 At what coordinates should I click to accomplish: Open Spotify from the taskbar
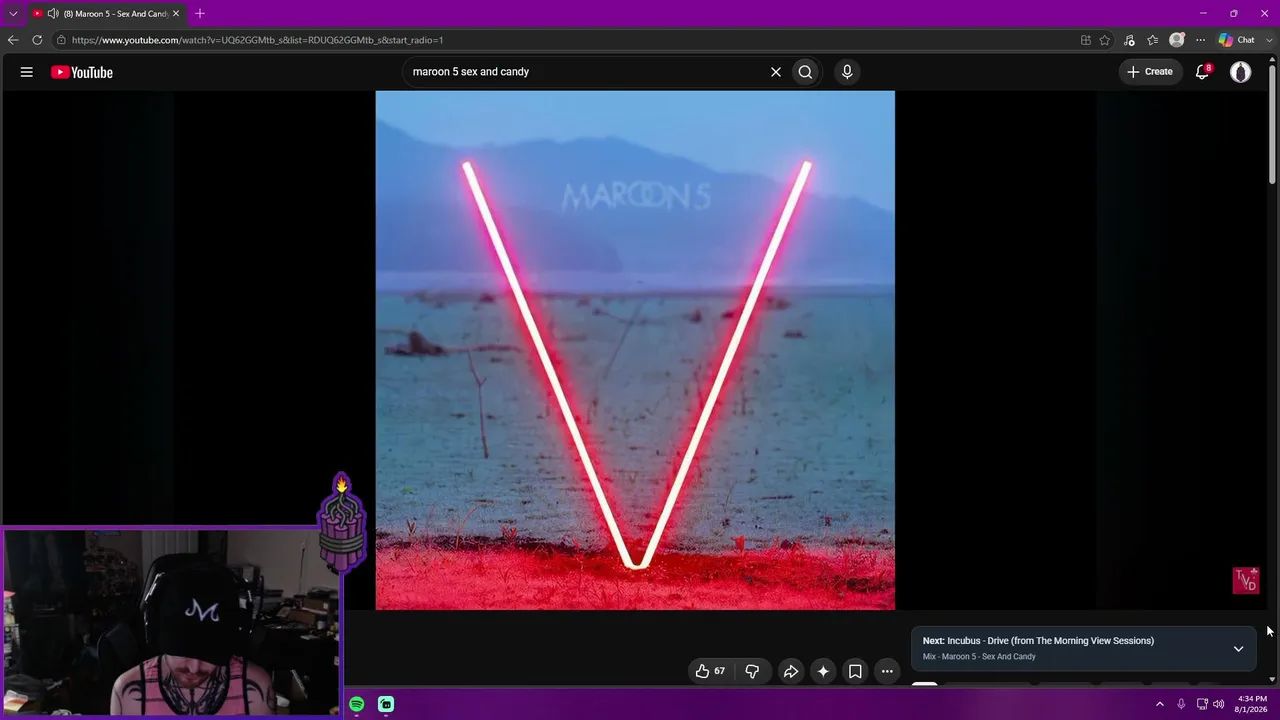(x=357, y=704)
